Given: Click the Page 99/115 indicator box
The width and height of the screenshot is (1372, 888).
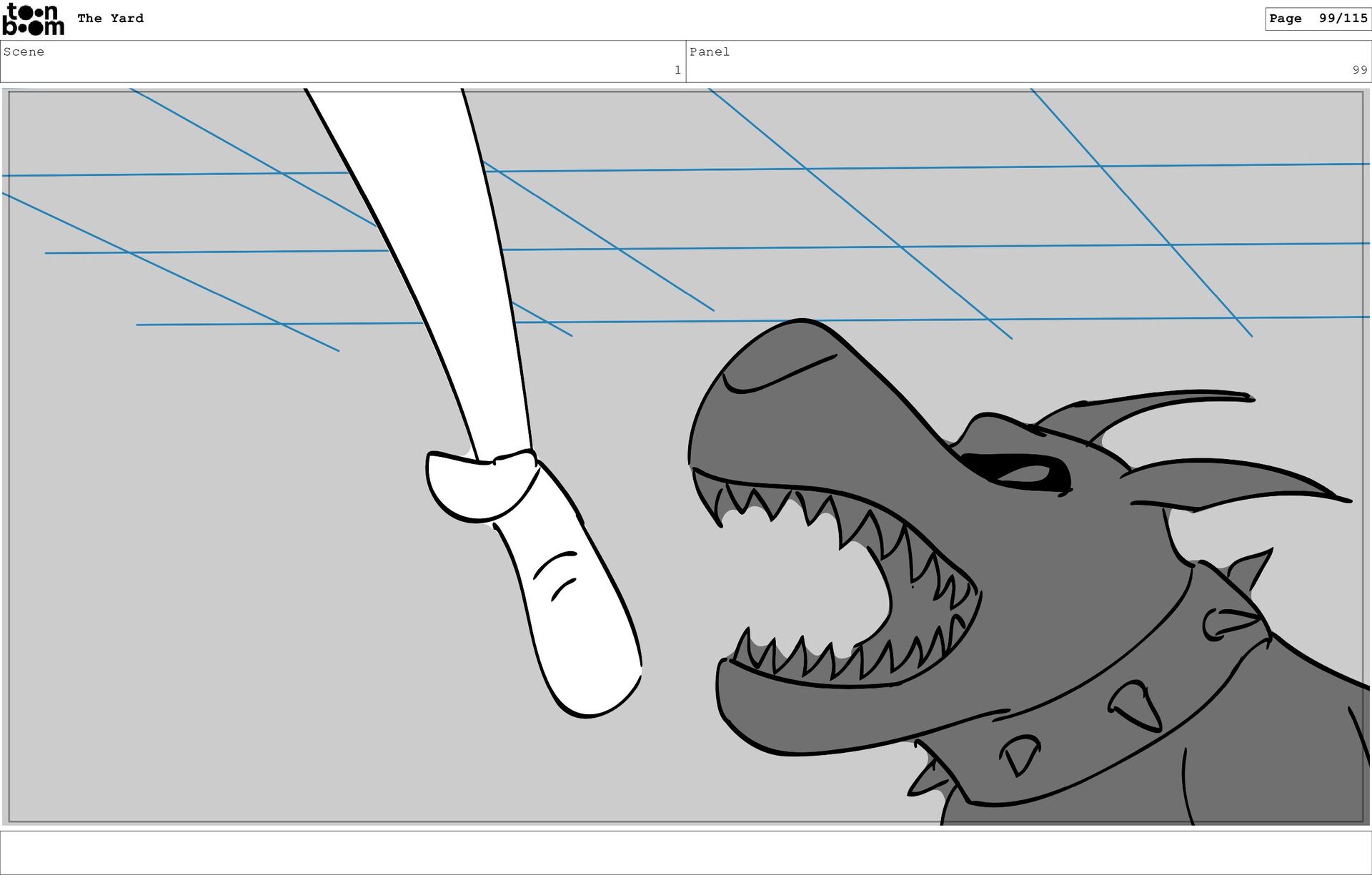Looking at the screenshot, I should [1317, 19].
